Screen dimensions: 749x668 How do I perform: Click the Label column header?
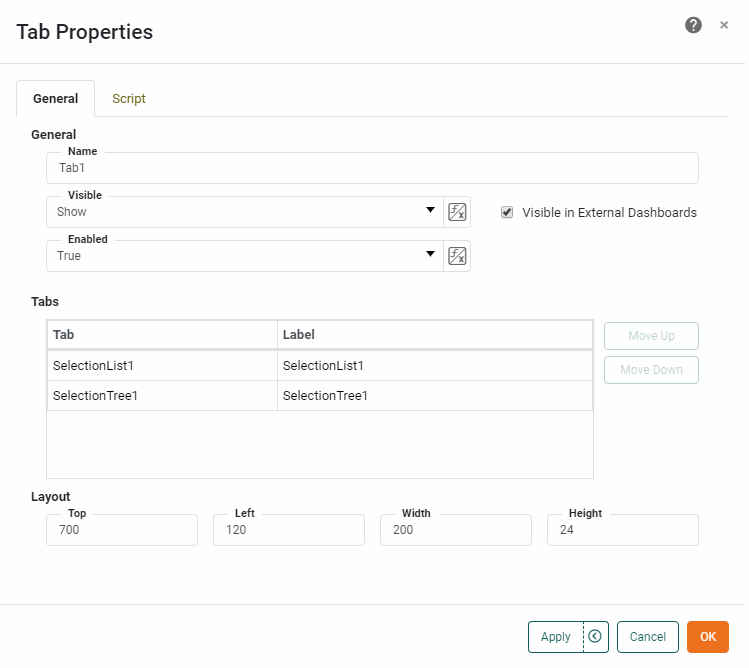coord(435,334)
